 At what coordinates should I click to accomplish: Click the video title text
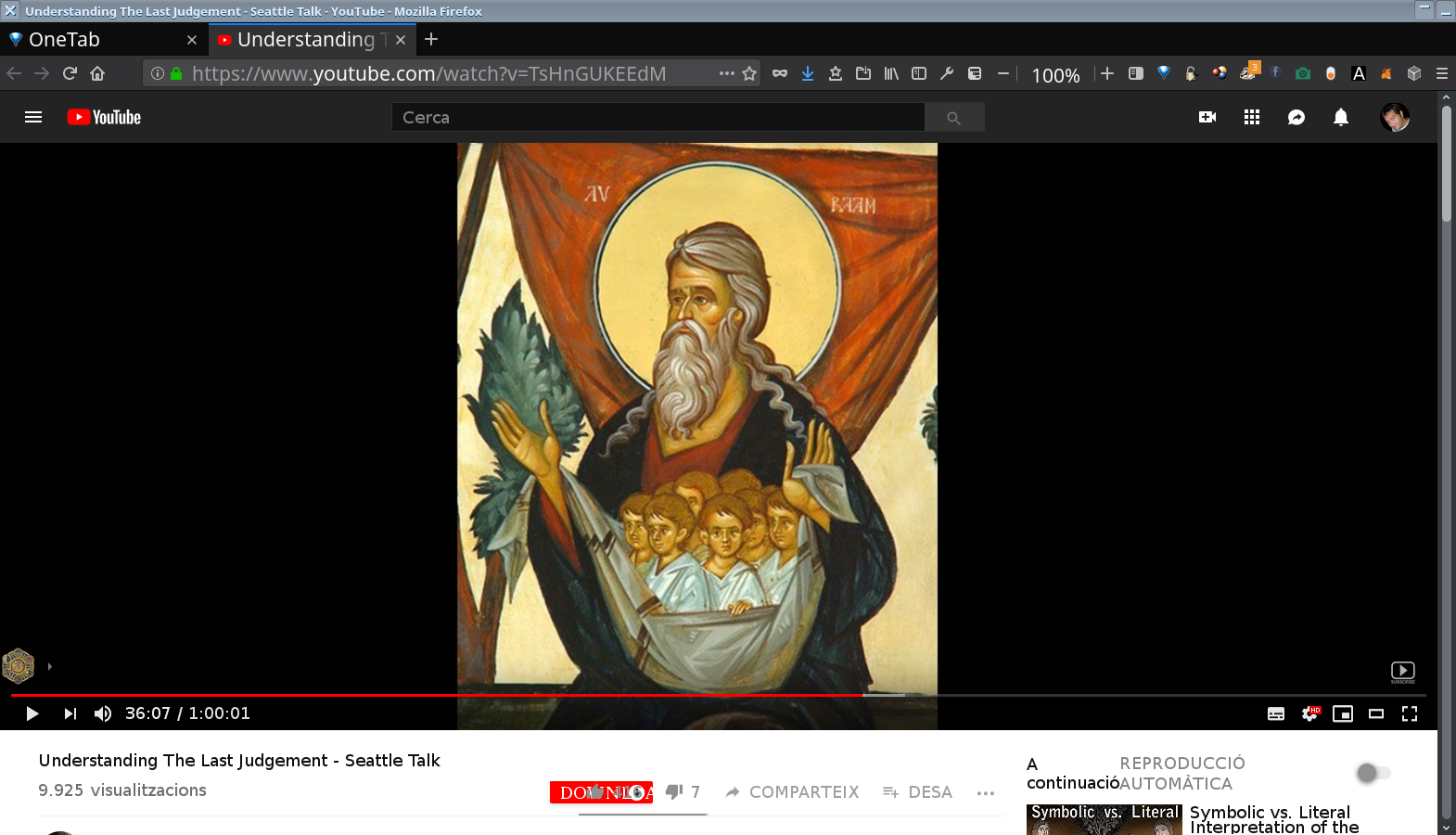point(239,761)
